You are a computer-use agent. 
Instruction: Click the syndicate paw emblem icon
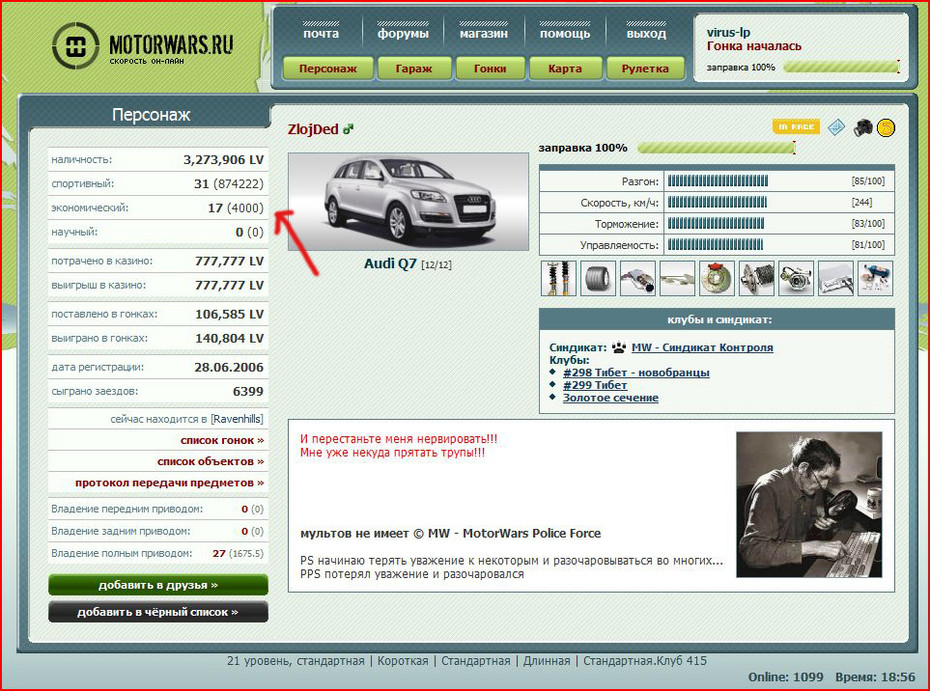tap(619, 347)
